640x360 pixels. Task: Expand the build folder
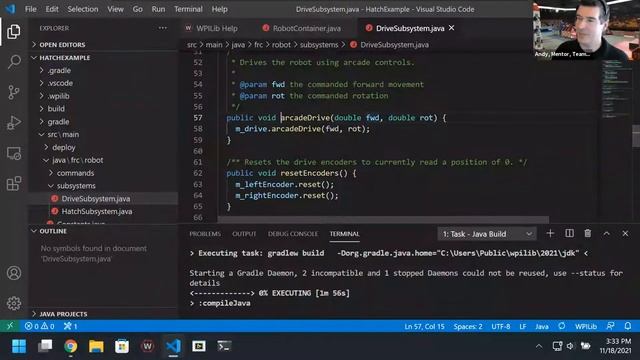coord(56,109)
